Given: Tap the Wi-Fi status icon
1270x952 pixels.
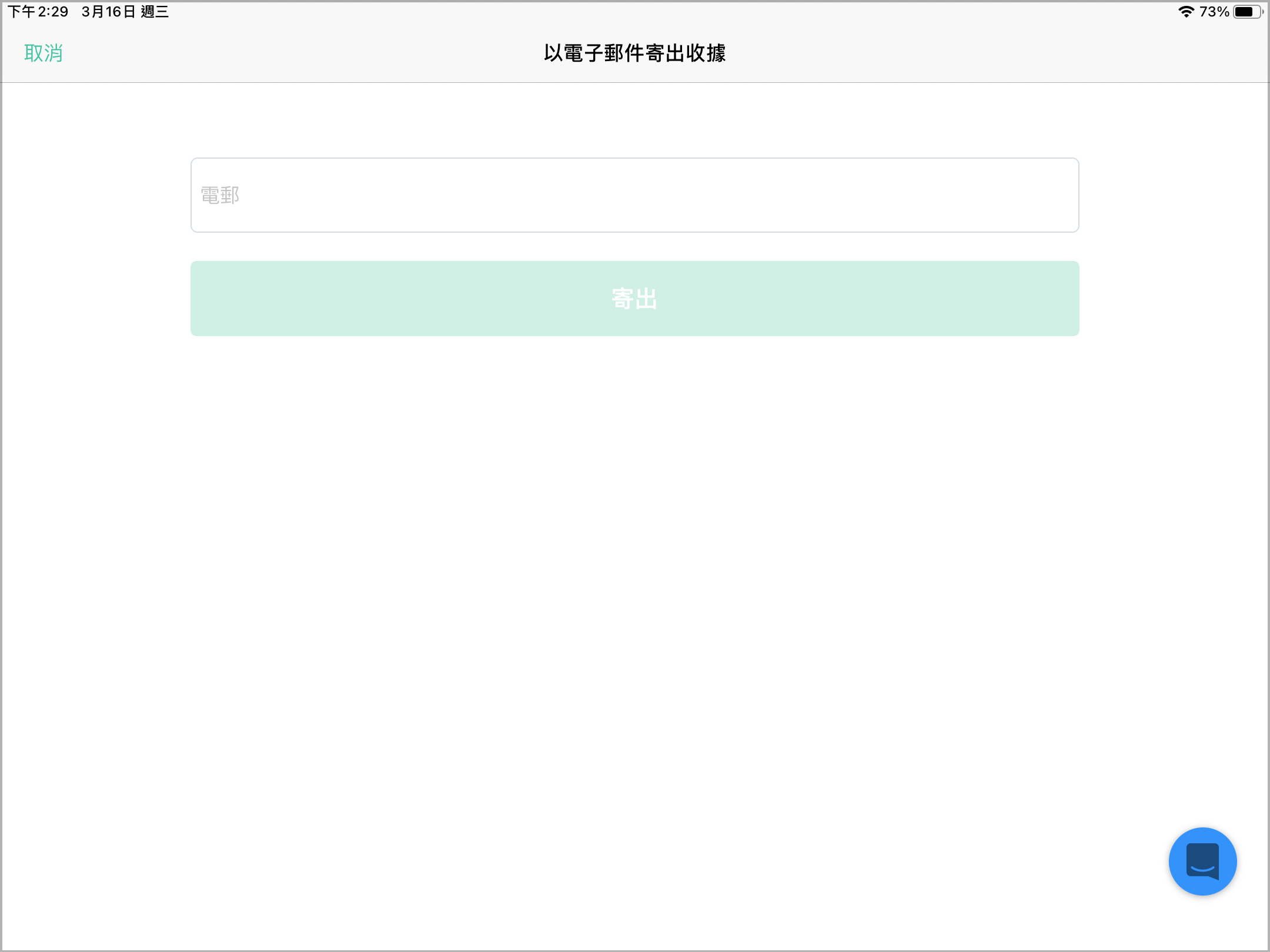Looking at the screenshot, I should point(1186,12).
